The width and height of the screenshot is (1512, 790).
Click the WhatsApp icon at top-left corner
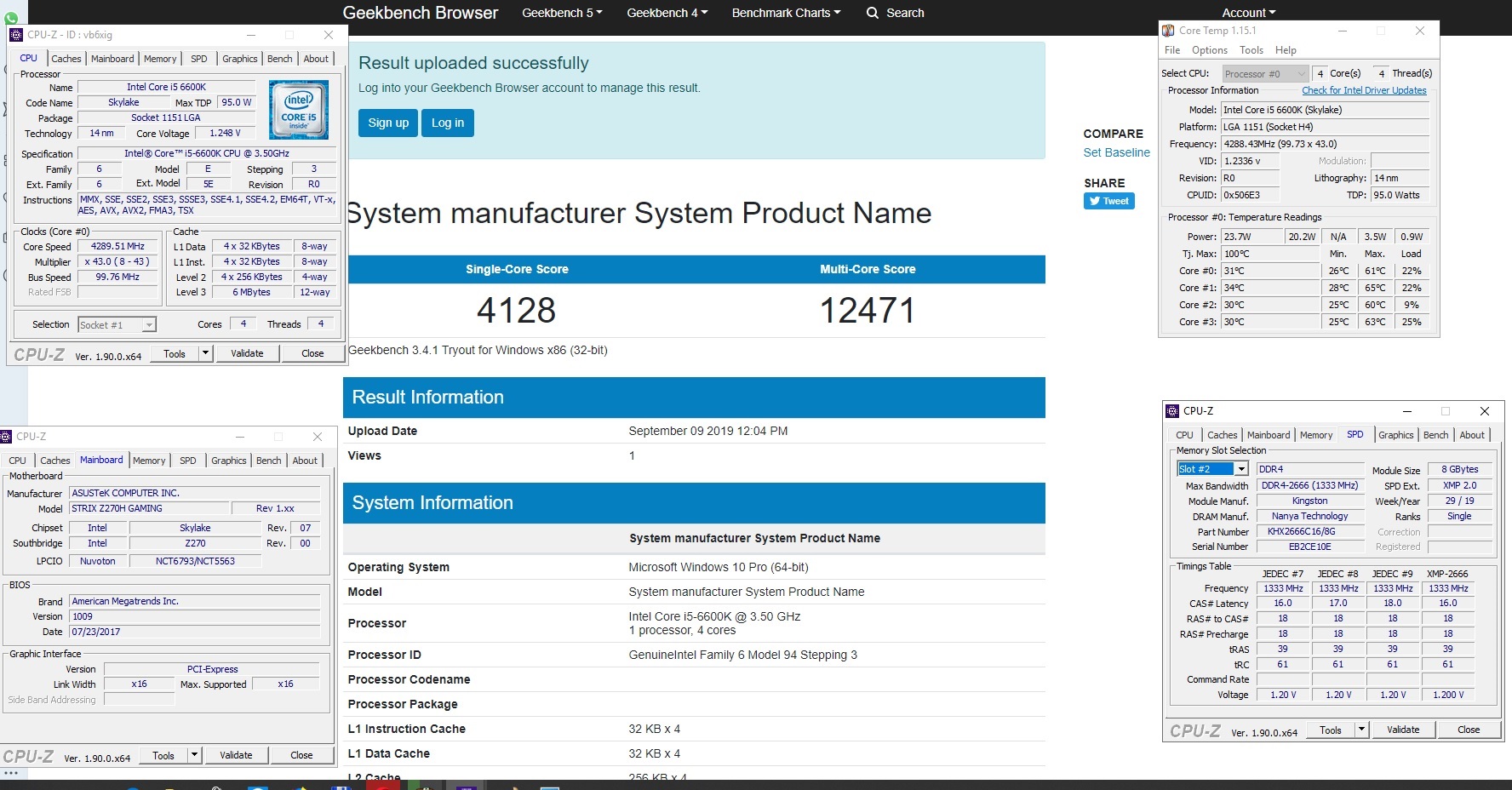click(x=11, y=18)
